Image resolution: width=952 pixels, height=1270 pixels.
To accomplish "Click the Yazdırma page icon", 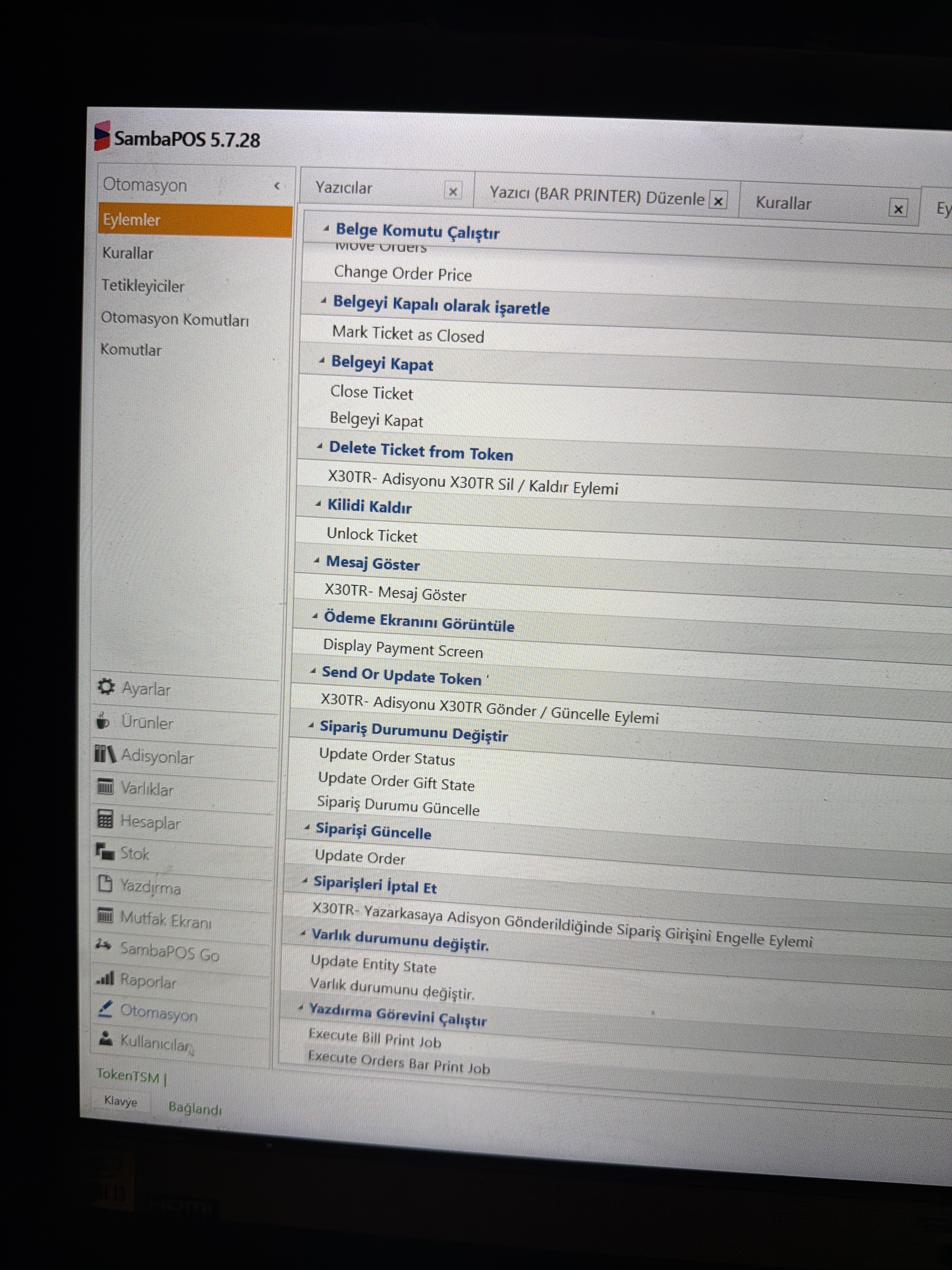I will (105, 883).
